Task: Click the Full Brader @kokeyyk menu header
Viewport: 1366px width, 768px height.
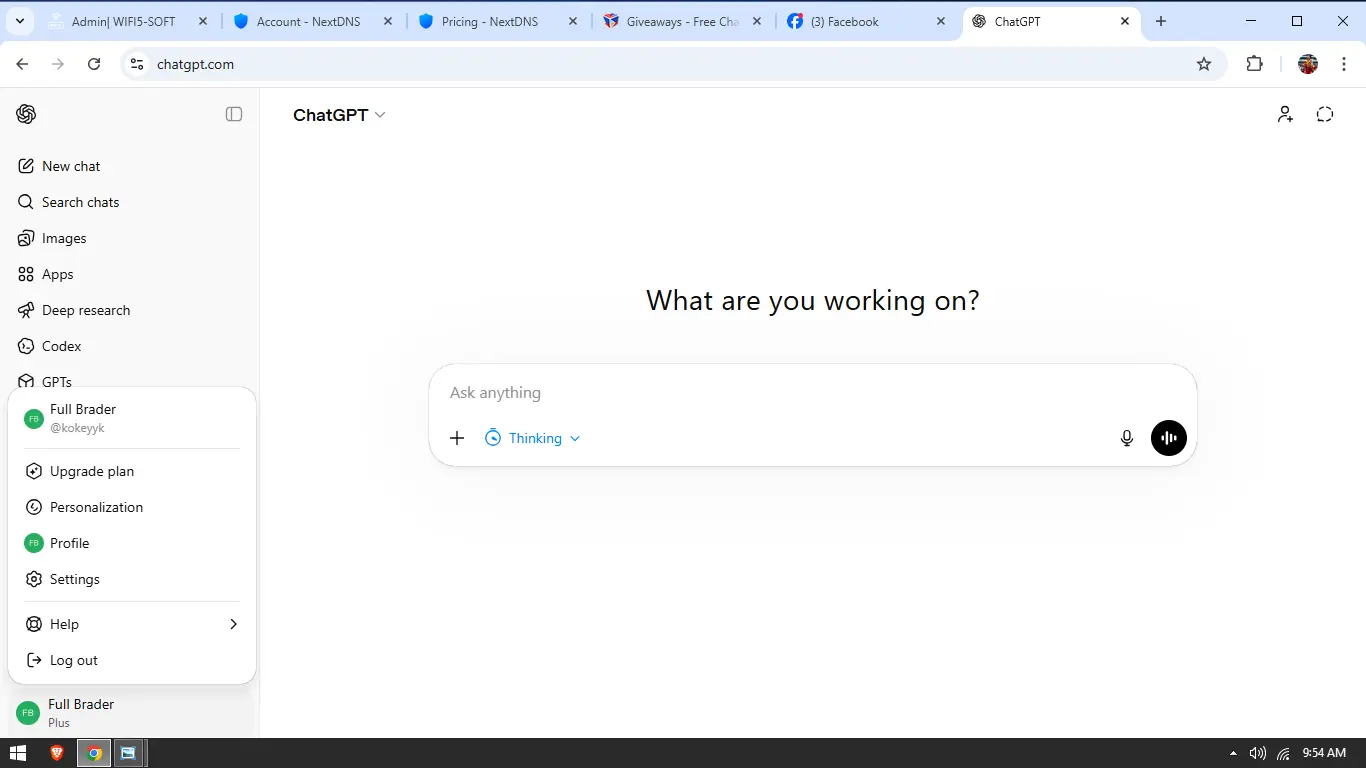Action: pos(132,418)
